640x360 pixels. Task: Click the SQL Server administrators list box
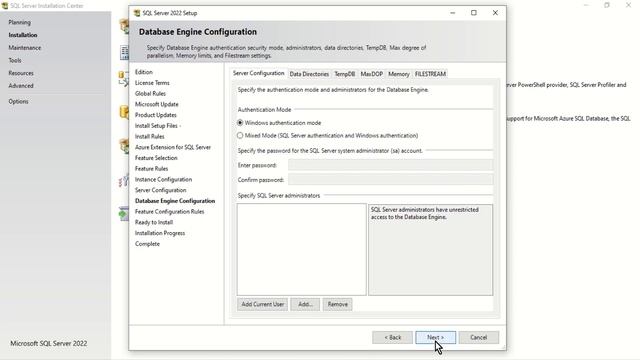pos(302,249)
